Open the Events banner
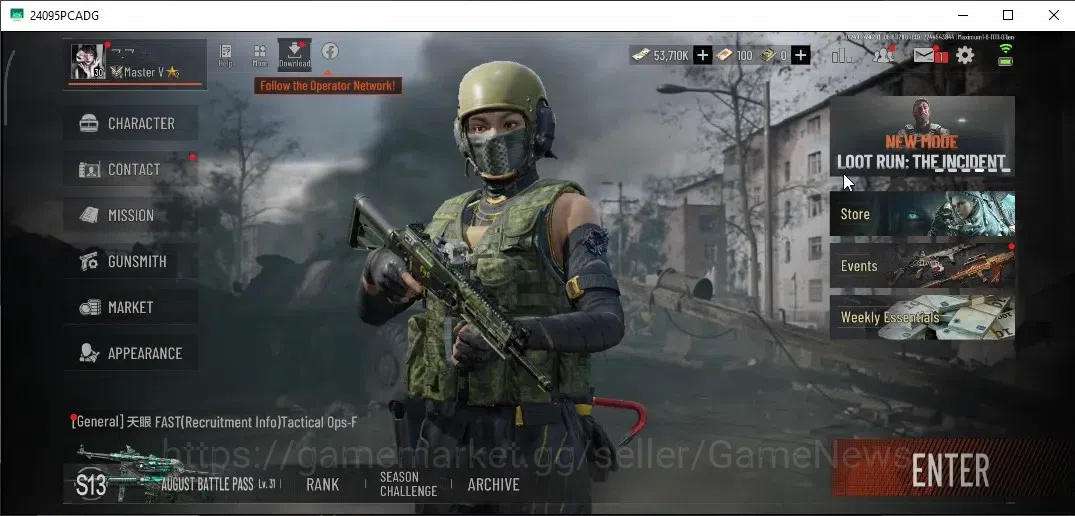This screenshot has height=516, width=1075. [922, 265]
